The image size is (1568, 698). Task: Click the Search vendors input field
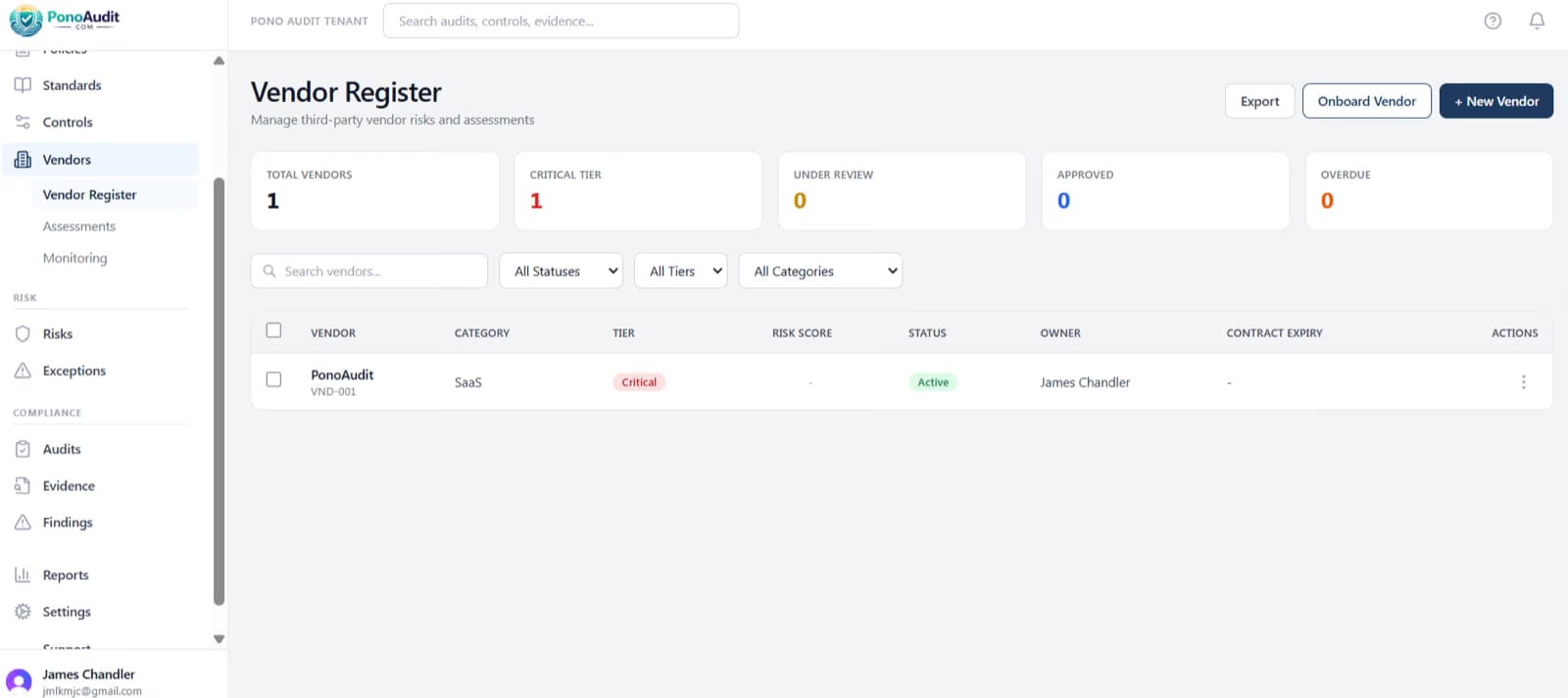point(368,272)
